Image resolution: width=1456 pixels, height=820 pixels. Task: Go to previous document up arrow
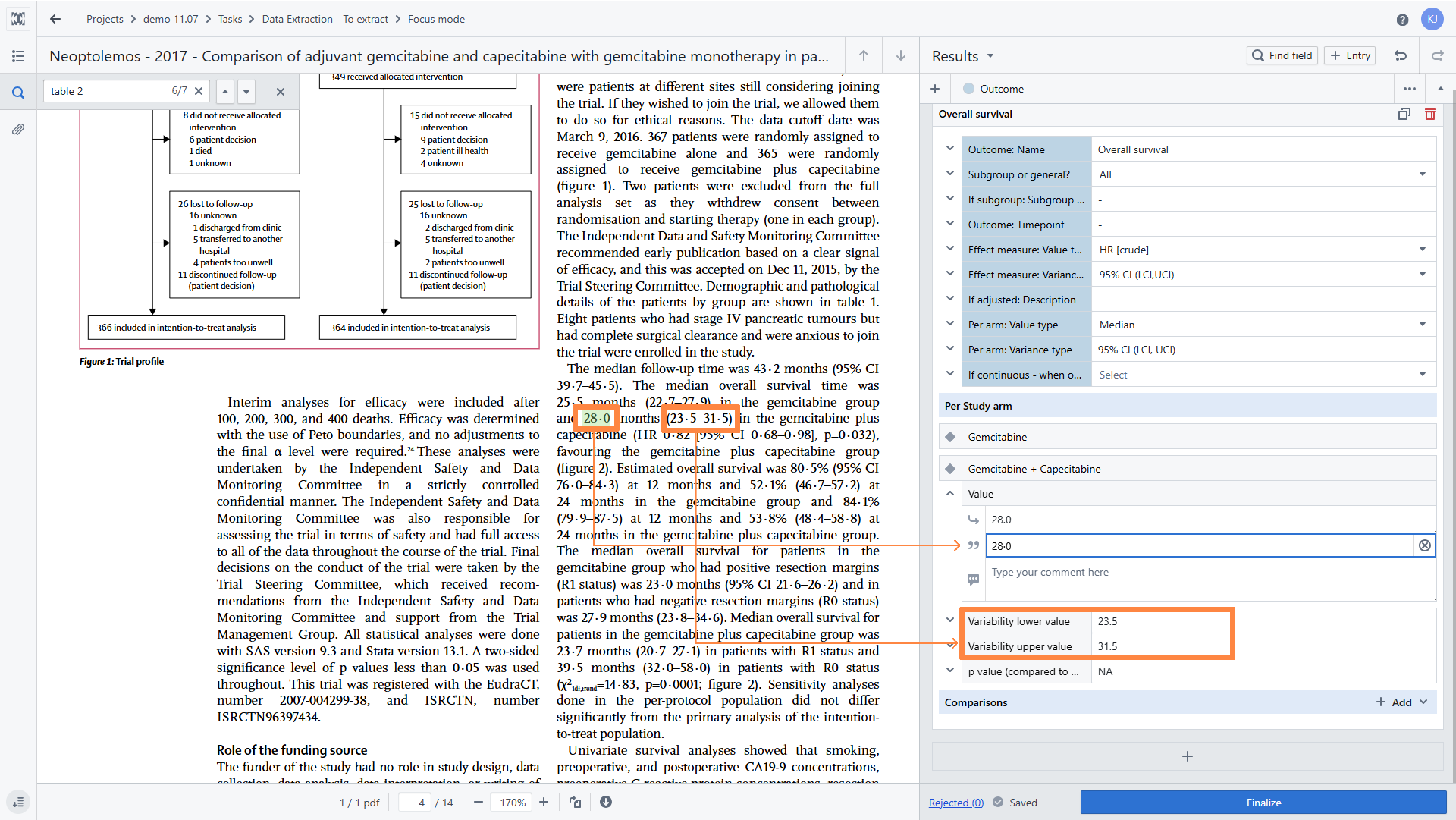tap(864, 55)
